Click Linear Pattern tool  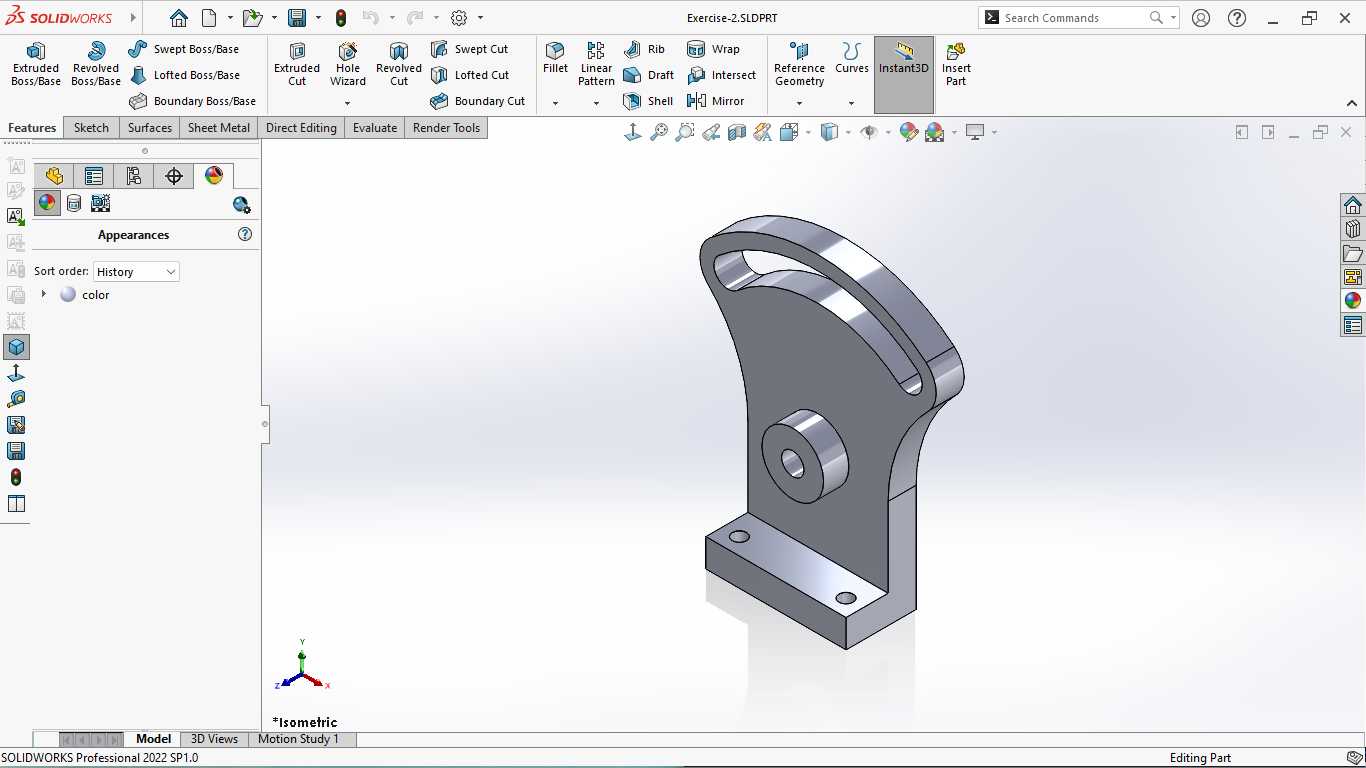[596, 64]
